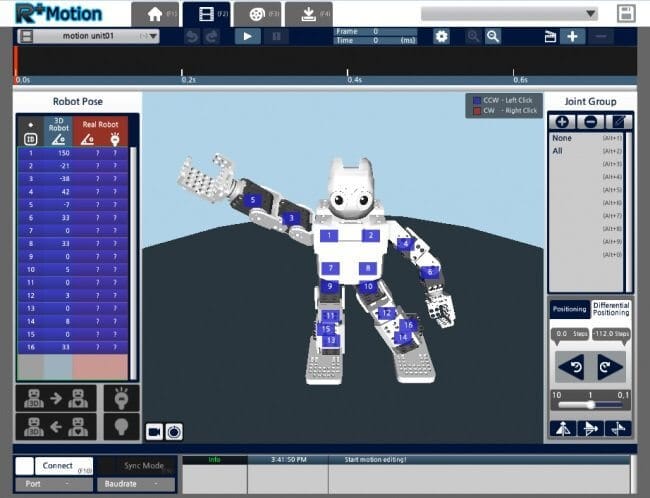650x498 pixels.
Task: Turn on robot torque light bulb
Action: coord(120,397)
